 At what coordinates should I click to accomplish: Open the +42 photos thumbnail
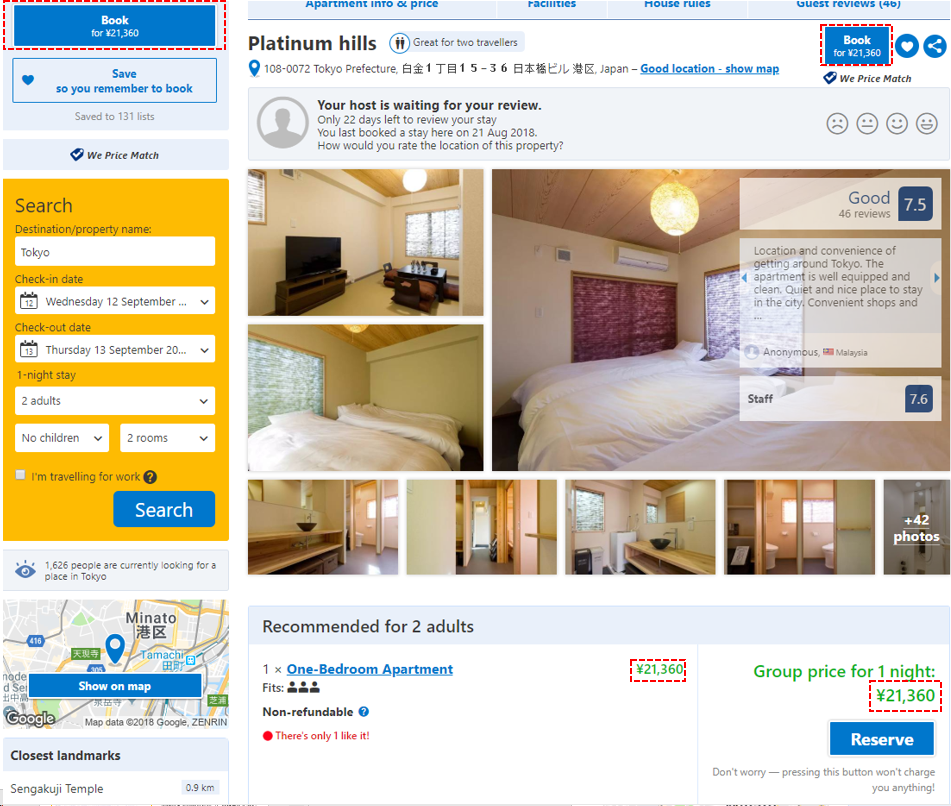pyautogui.click(x=916, y=527)
